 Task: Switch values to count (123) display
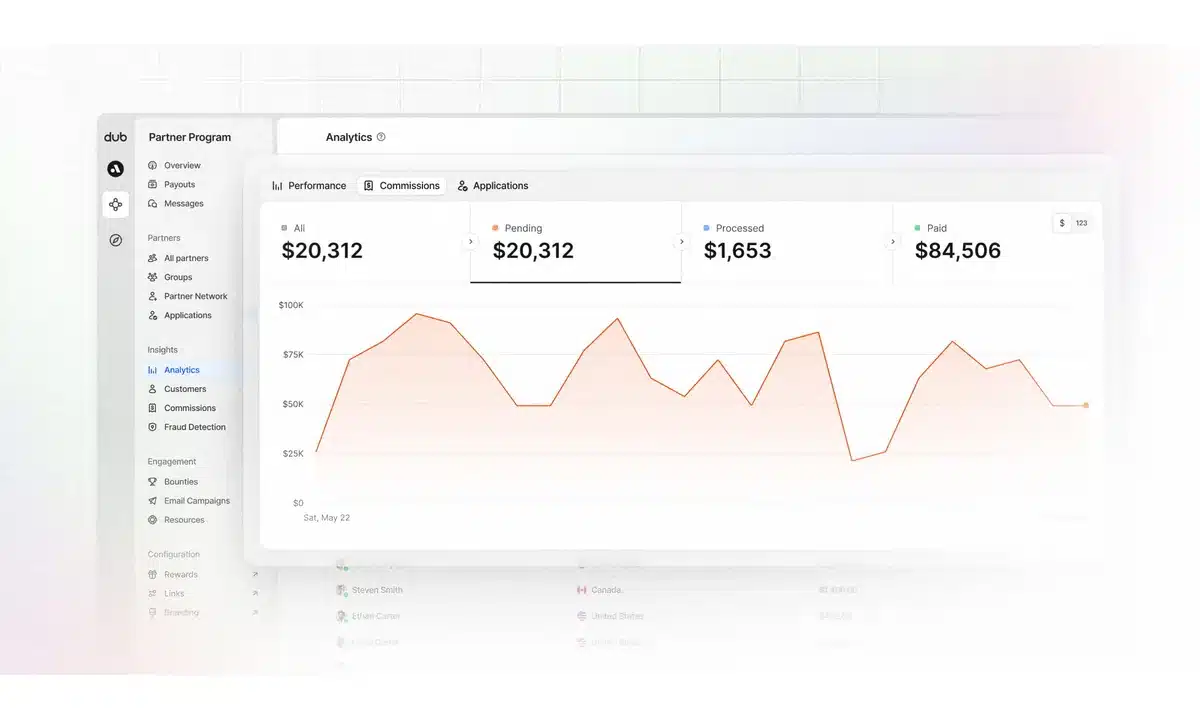pos(1081,223)
